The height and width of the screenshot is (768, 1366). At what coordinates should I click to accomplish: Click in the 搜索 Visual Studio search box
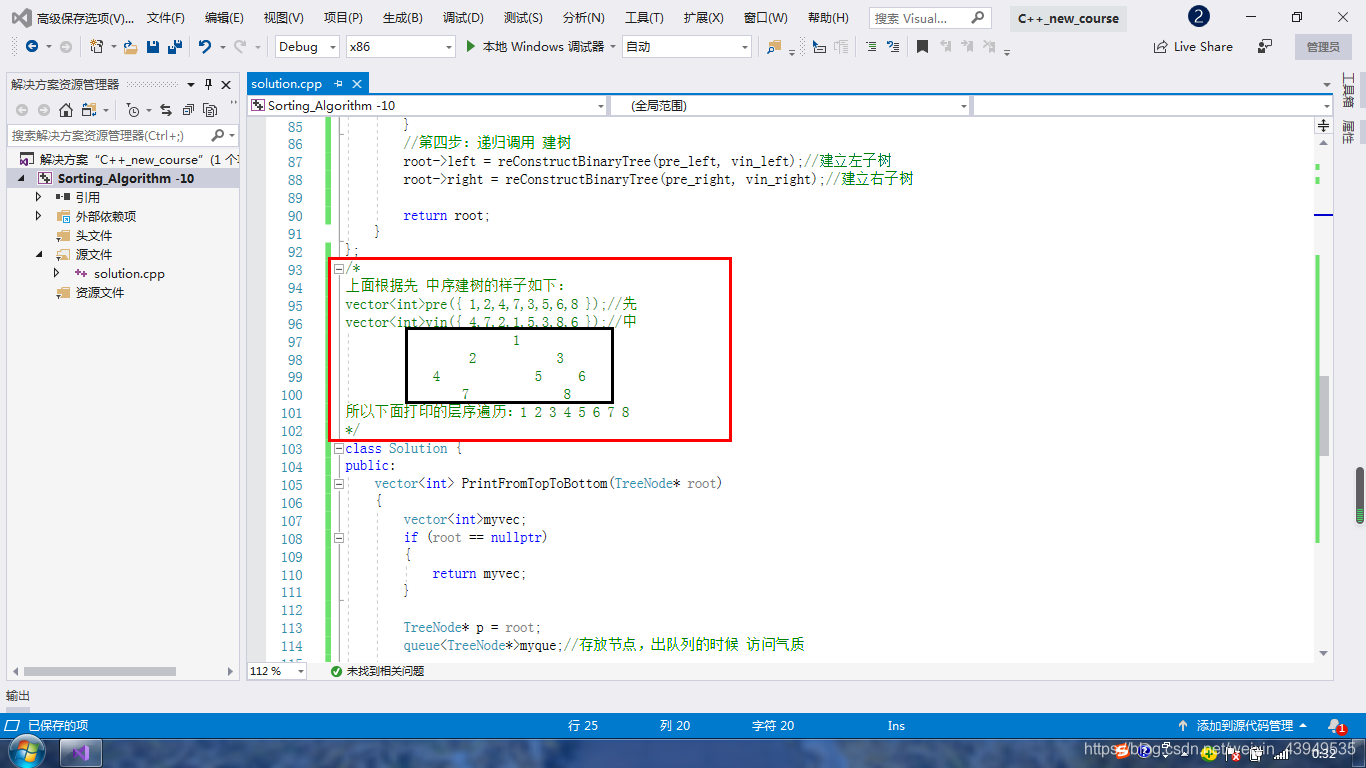[x=930, y=18]
